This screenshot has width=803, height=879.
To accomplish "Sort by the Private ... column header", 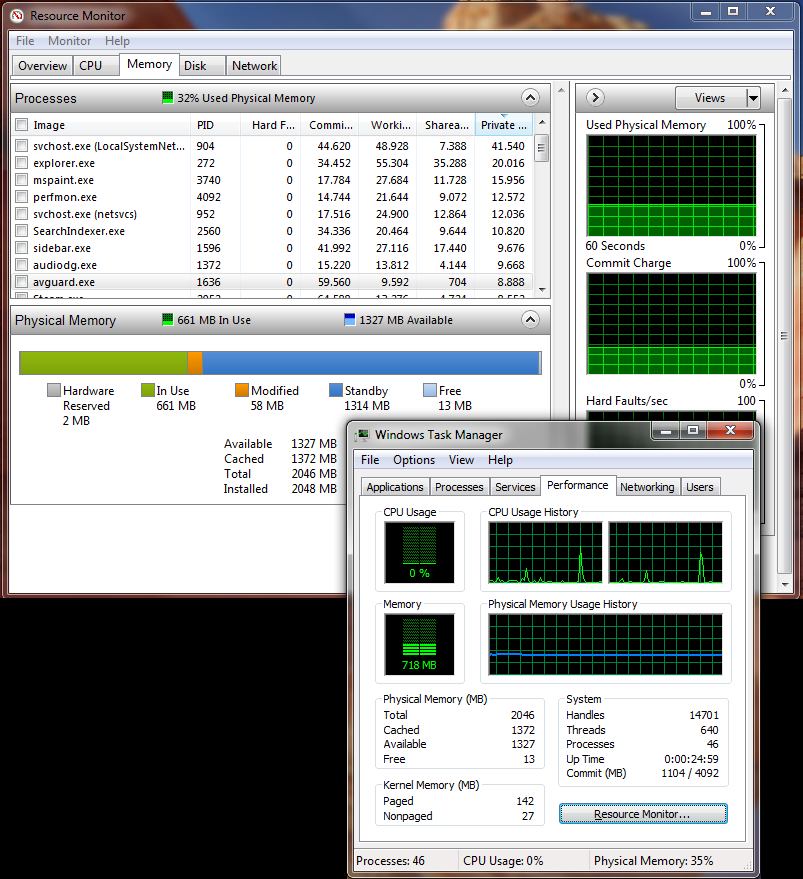I will (x=504, y=125).
